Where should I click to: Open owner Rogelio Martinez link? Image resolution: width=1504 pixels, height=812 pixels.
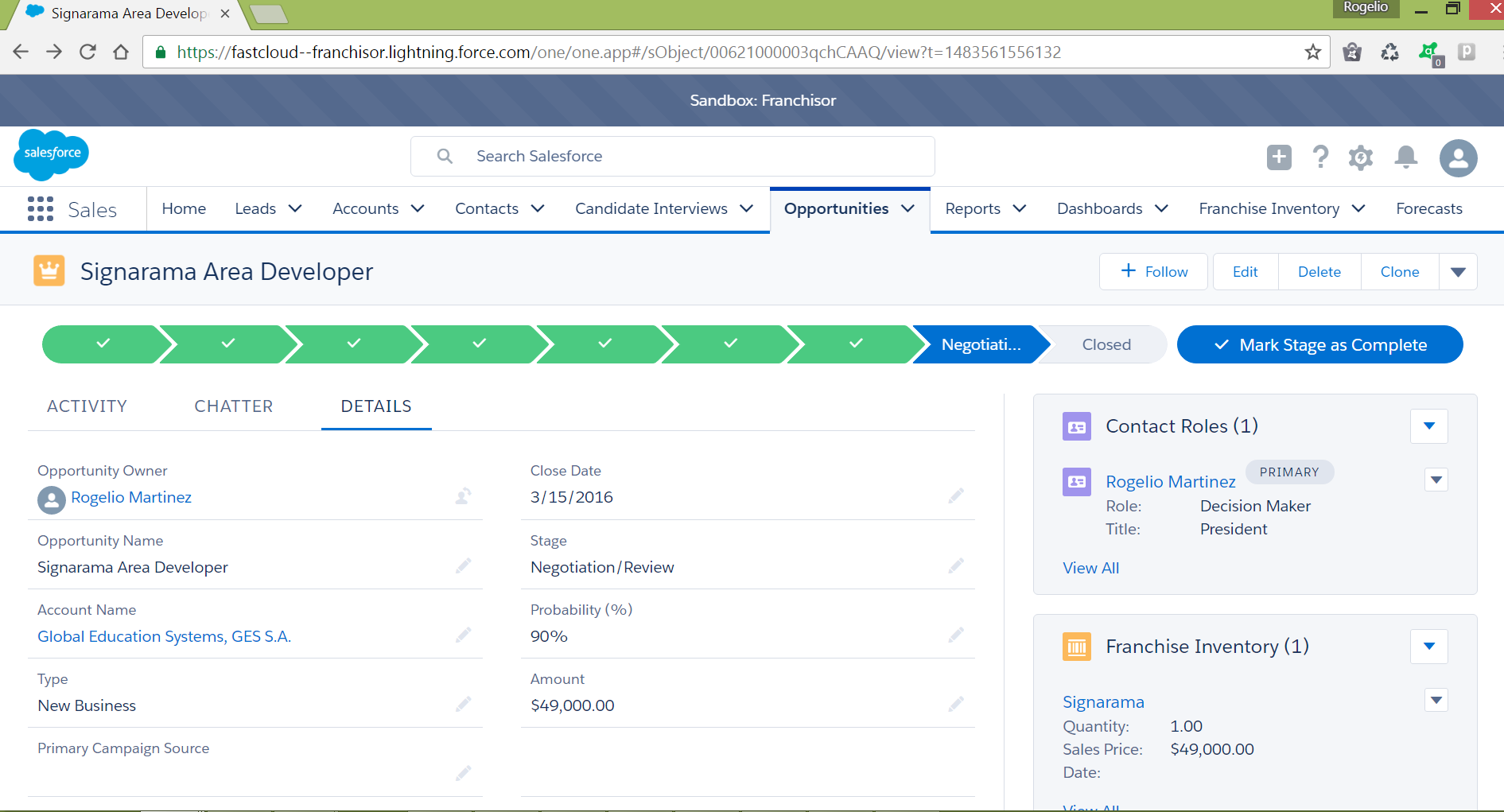pos(131,497)
